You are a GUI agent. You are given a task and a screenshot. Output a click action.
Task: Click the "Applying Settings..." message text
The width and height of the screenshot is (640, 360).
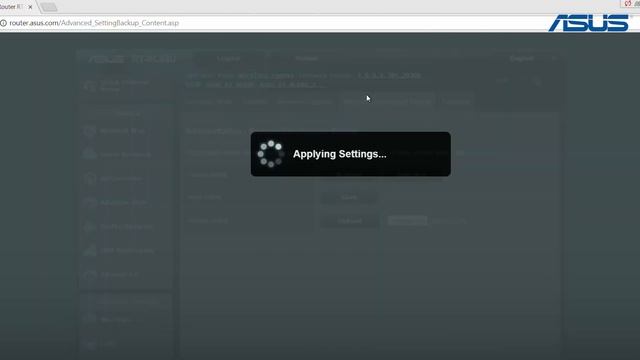point(340,154)
